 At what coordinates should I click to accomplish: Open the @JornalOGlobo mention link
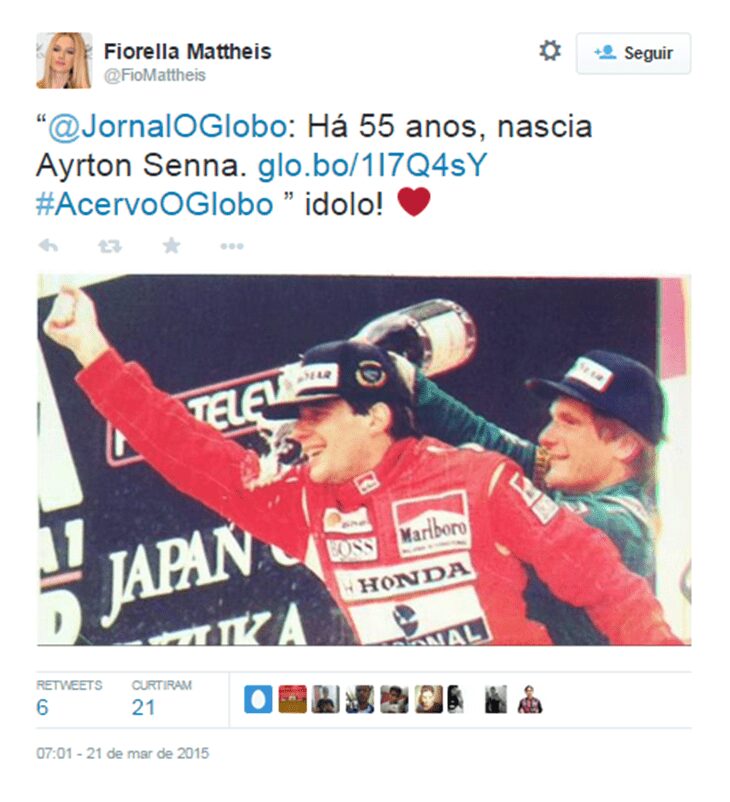167,126
